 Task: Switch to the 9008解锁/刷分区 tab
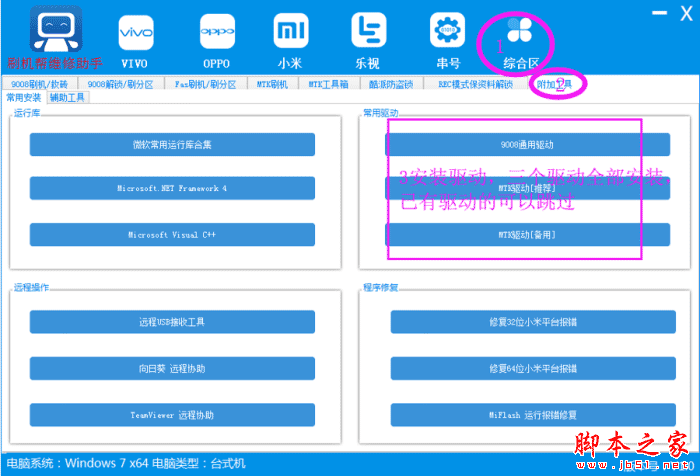pos(121,84)
